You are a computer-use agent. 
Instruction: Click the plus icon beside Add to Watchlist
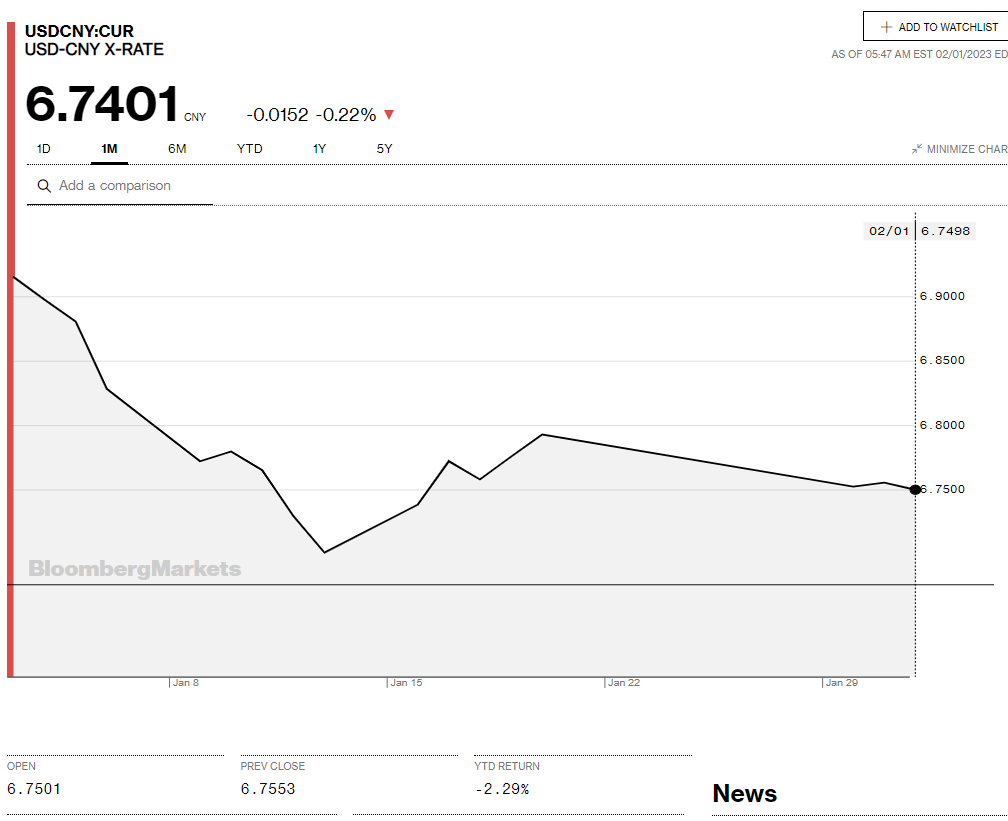coord(886,27)
